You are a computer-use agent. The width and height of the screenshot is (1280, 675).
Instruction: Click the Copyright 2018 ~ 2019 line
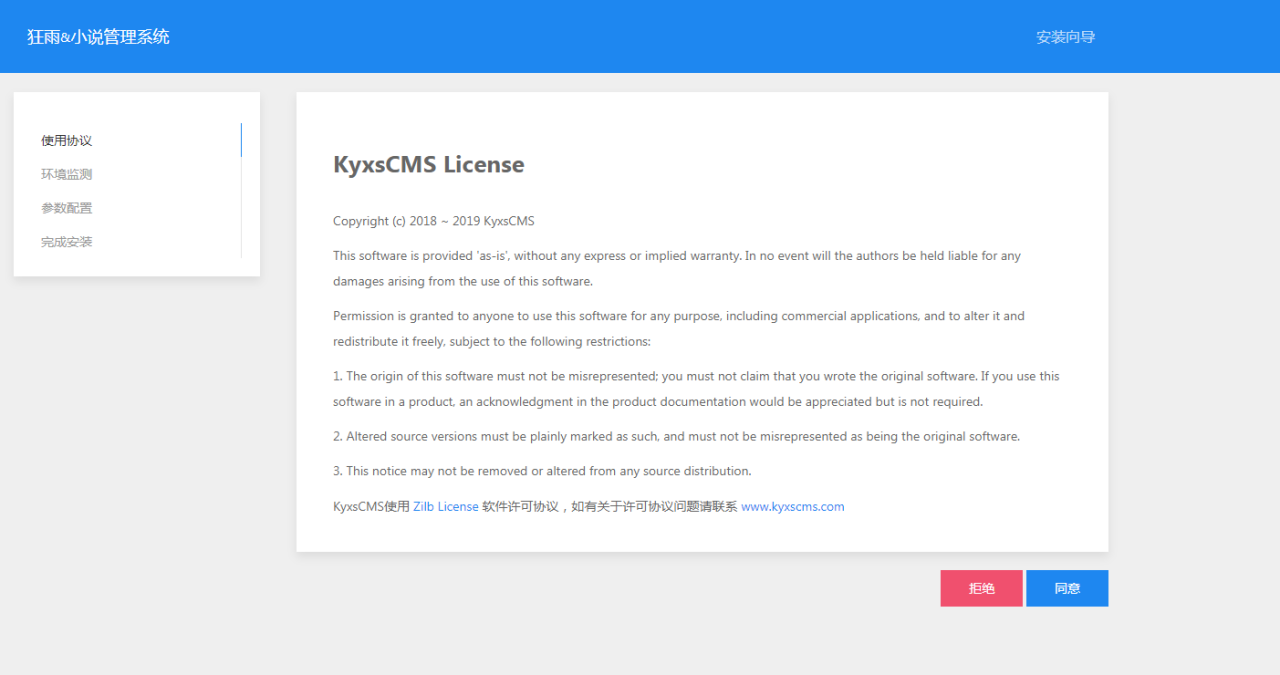(434, 221)
